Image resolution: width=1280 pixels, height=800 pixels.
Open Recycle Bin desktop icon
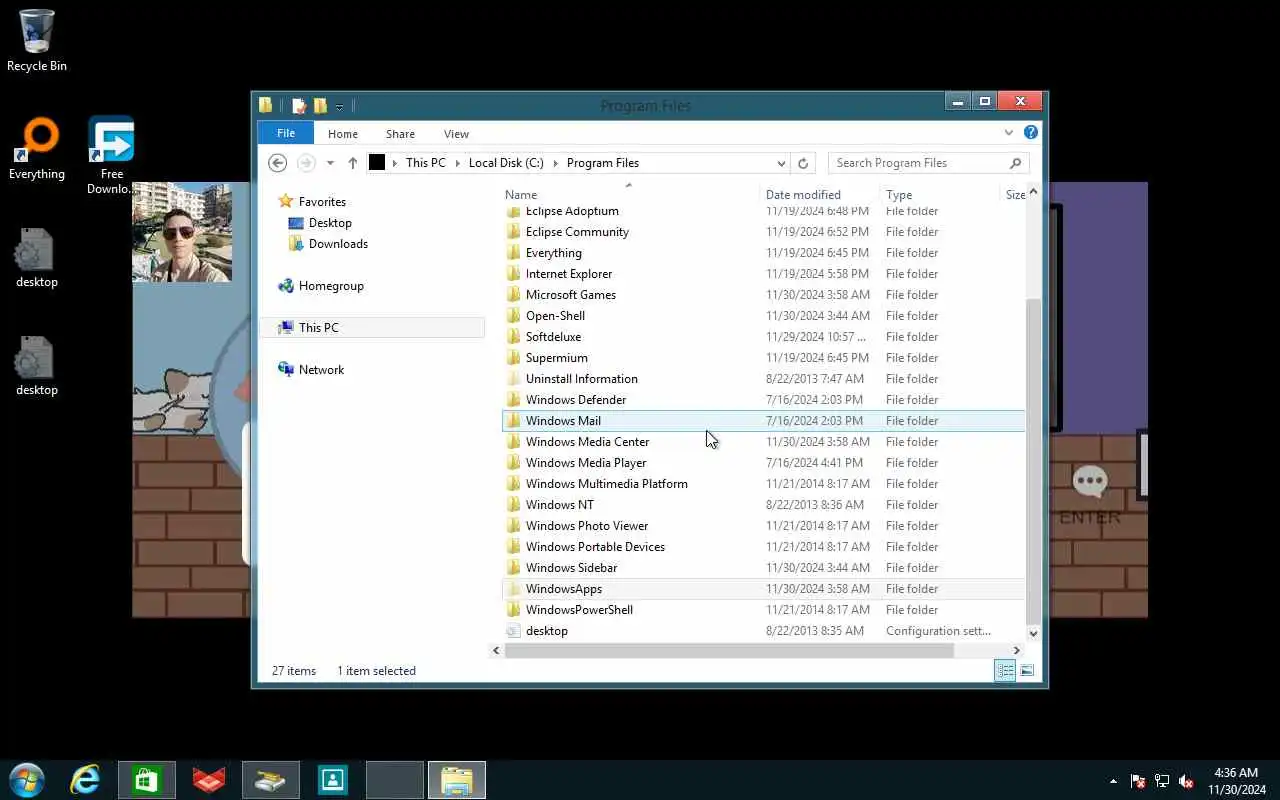[37, 41]
